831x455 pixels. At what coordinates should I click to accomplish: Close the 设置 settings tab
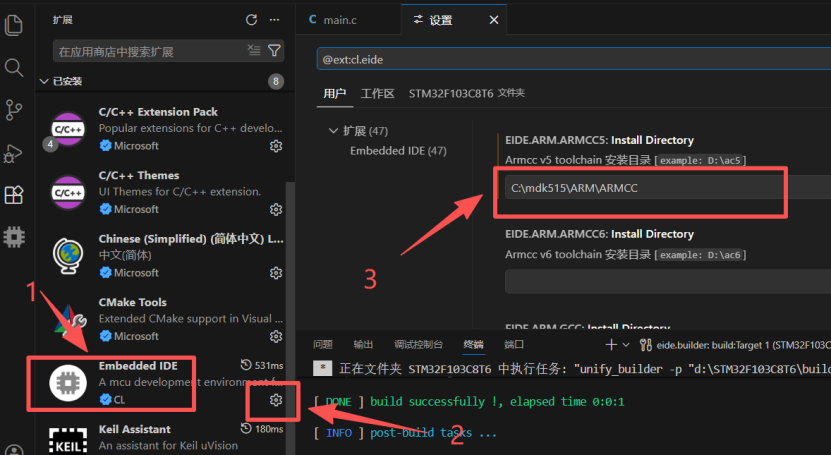point(493,20)
